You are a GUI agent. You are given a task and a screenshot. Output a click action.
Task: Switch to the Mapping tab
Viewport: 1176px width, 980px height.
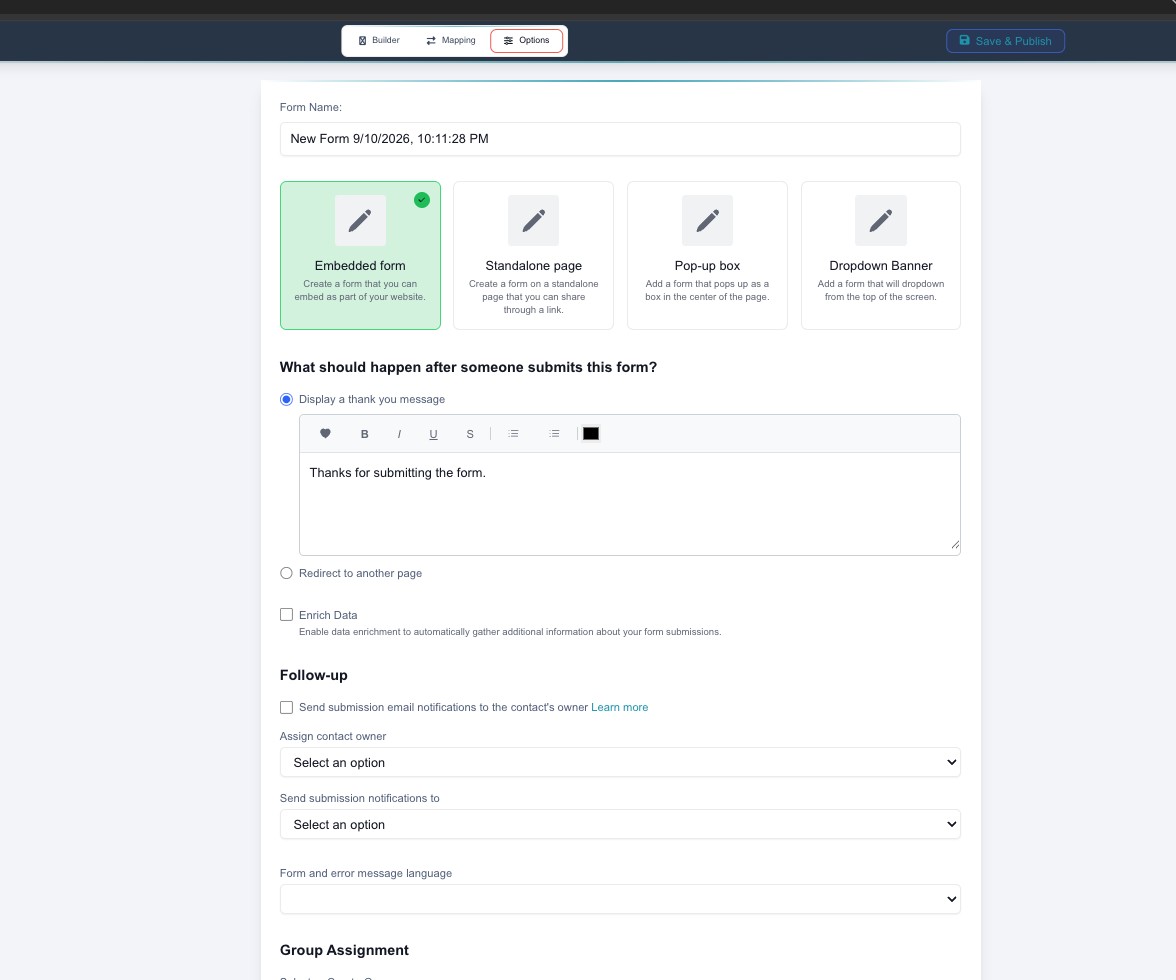pyautogui.click(x=451, y=40)
